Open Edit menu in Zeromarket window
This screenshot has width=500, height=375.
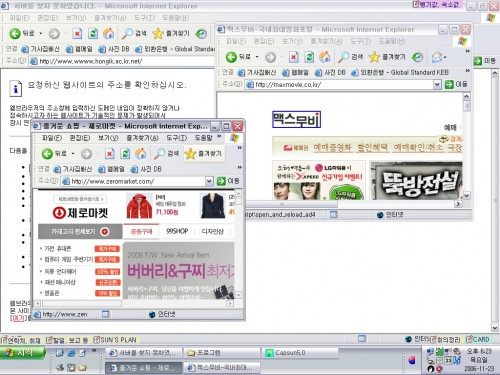click(x=80, y=138)
